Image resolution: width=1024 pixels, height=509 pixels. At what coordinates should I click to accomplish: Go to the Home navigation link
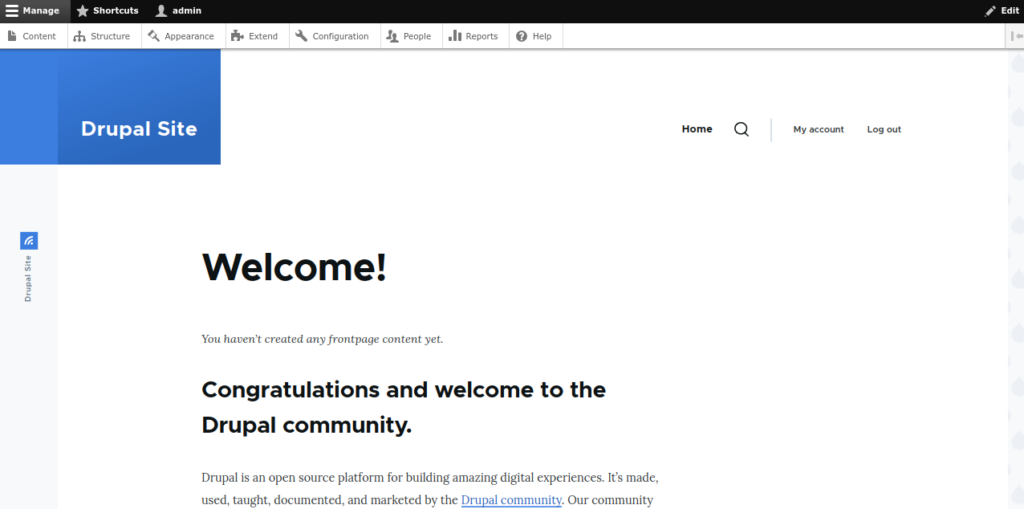coord(697,129)
